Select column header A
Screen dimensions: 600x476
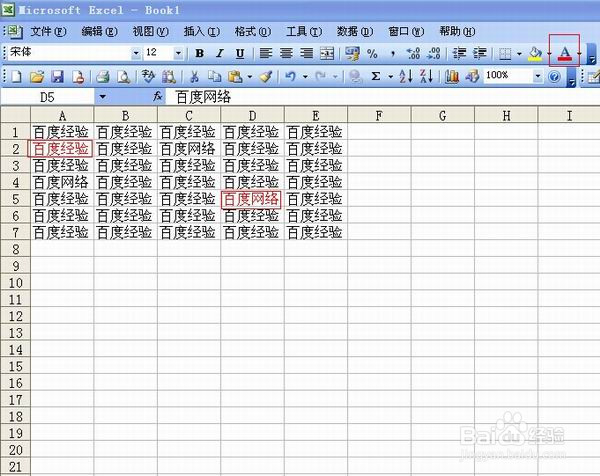pos(62,115)
